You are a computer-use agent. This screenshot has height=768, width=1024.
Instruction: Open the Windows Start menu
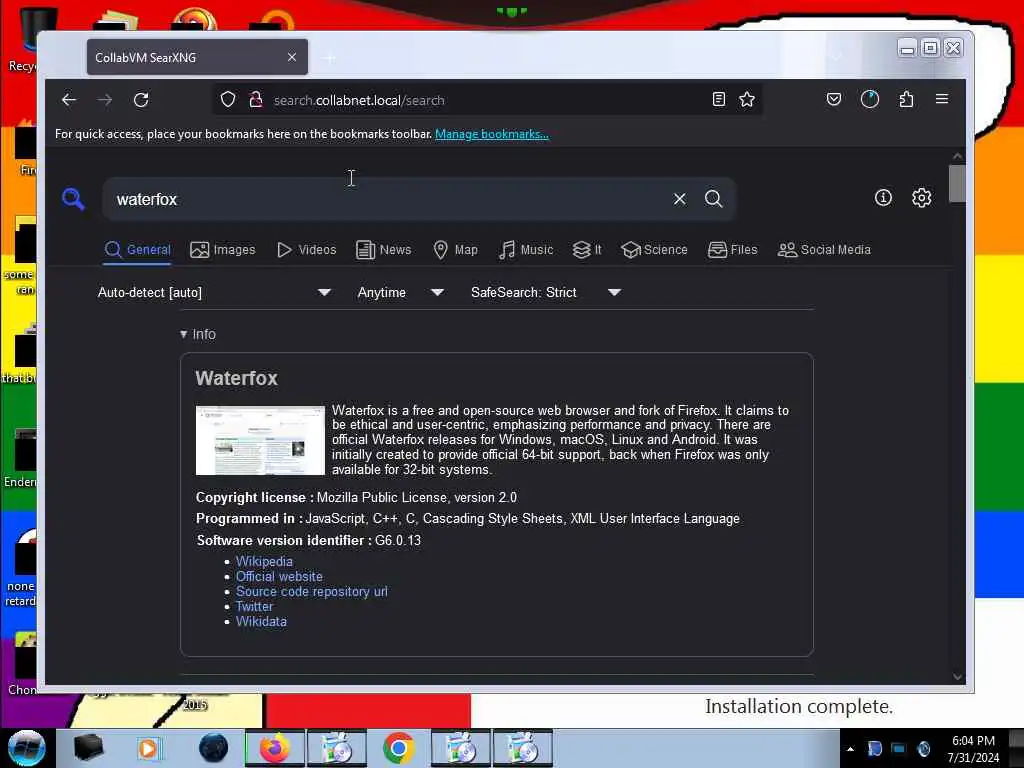26,748
